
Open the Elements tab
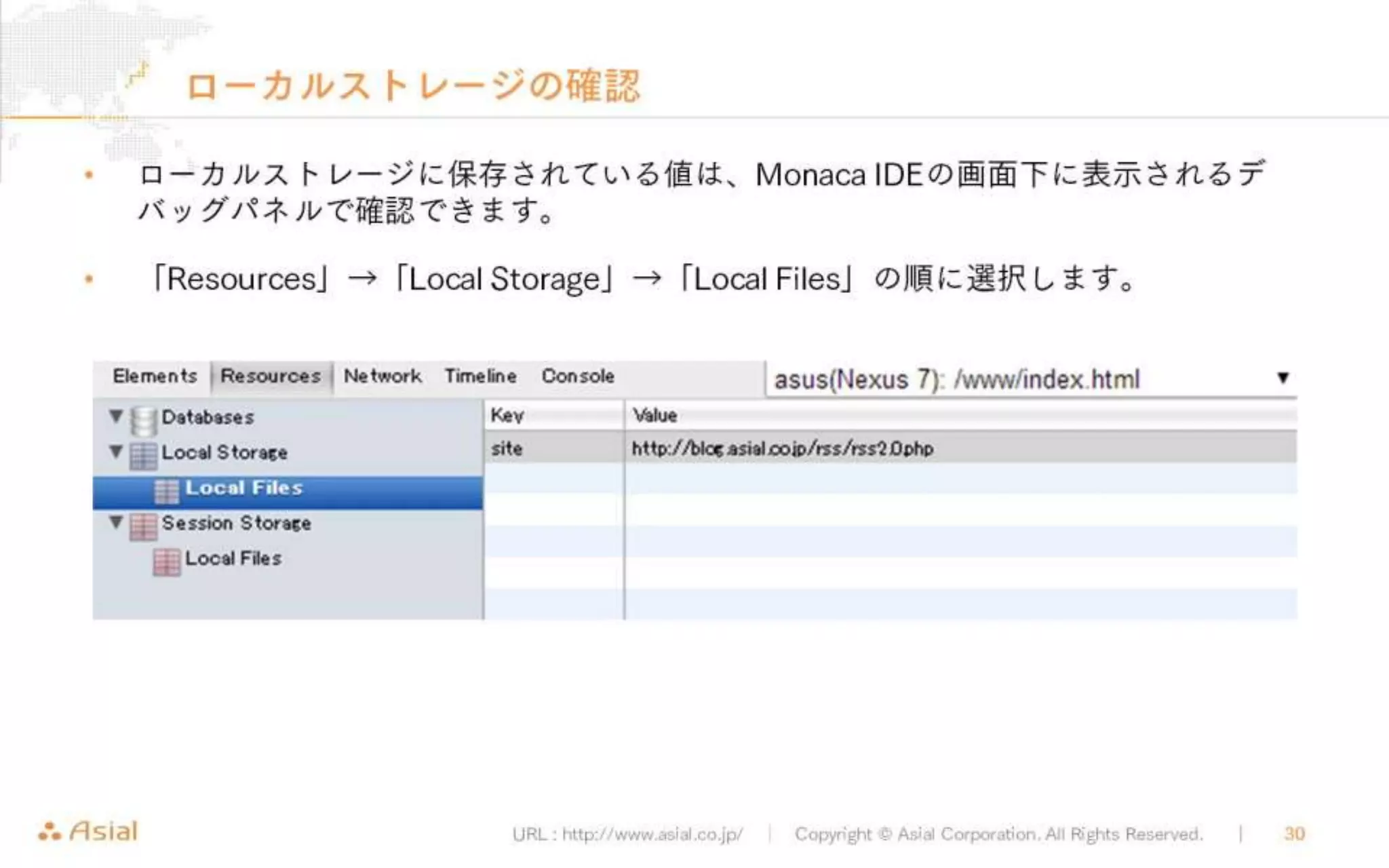pos(155,376)
